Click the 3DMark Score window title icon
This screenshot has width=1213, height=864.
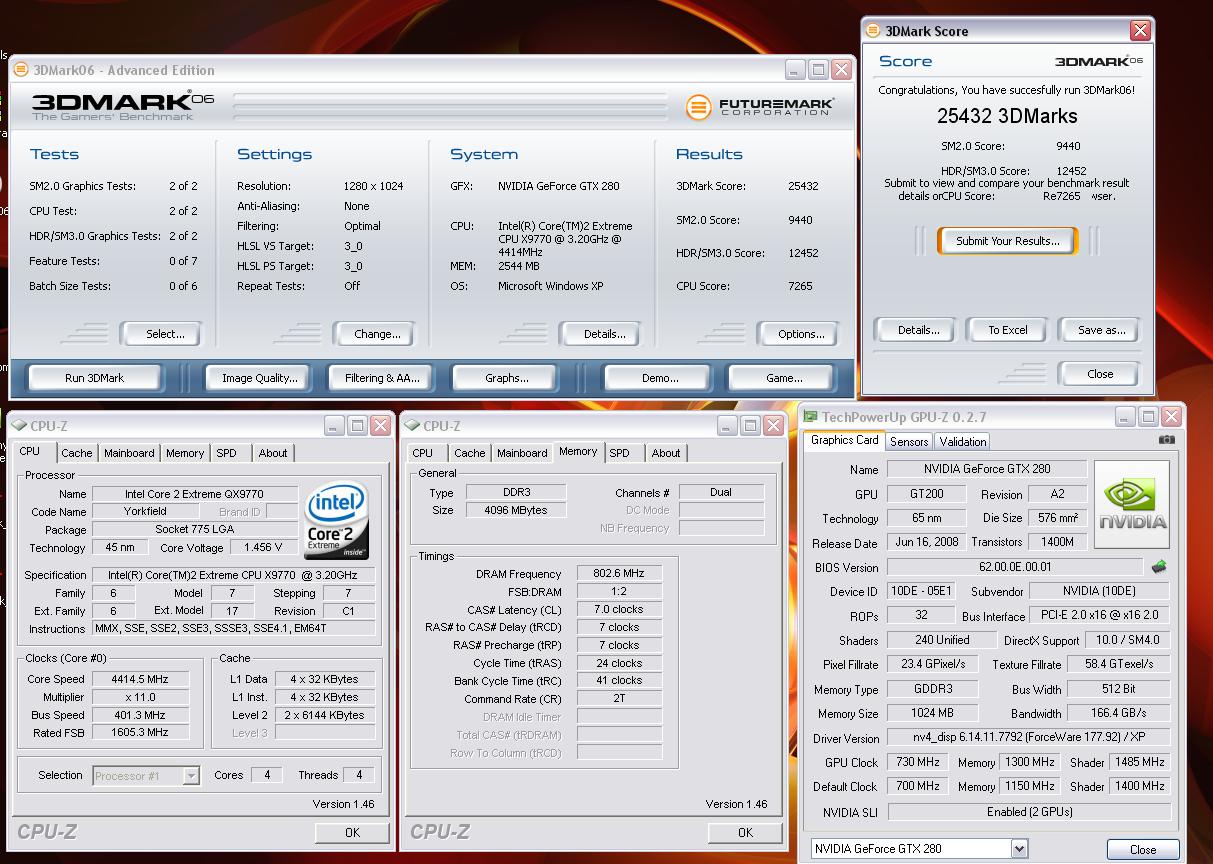(x=873, y=31)
